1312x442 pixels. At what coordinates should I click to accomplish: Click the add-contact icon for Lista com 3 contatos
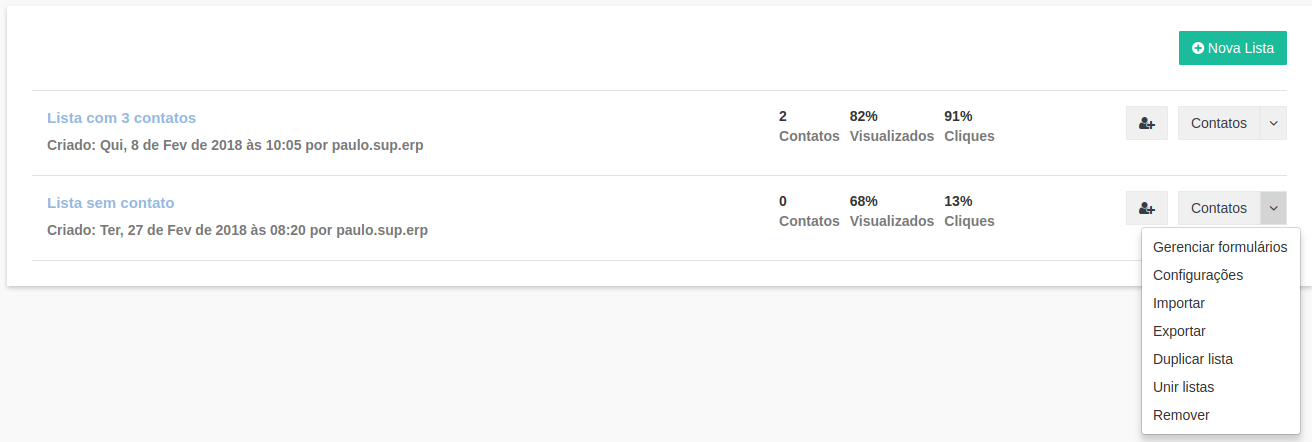point(1146,123)
